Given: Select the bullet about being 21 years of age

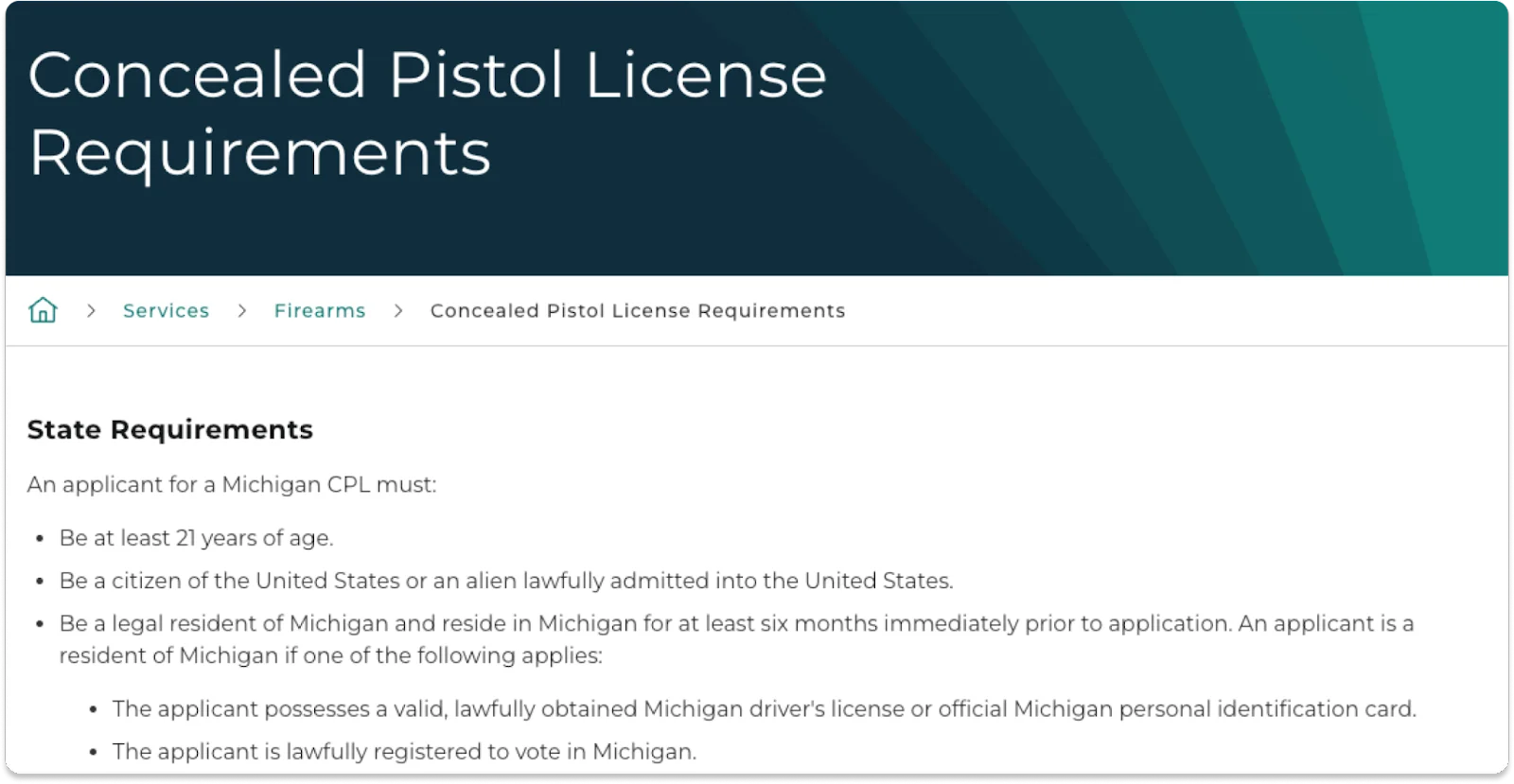Looking at the screenshot, I should pyautogui.click(x=197, y=537).
